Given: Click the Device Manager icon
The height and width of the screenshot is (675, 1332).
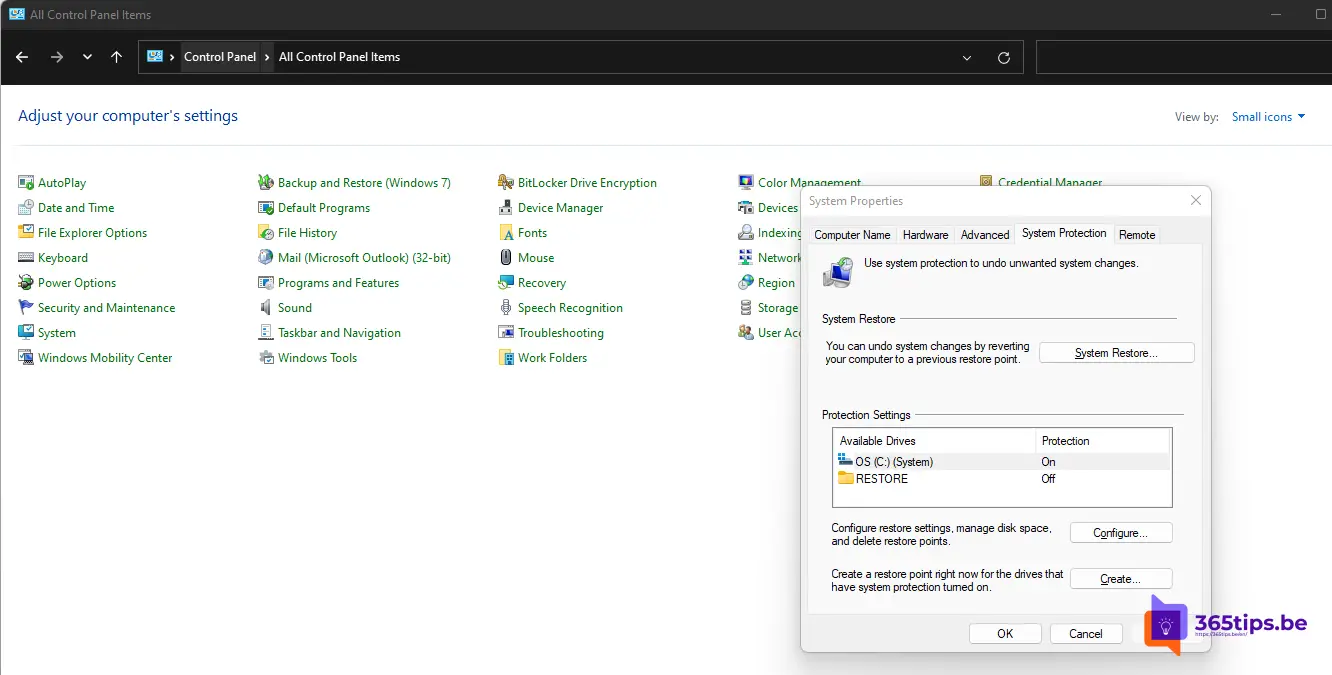Looking at the screenshot, I should [x=506, y=208].
